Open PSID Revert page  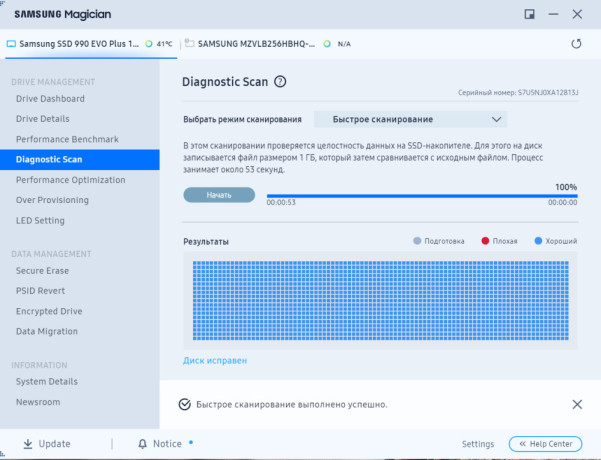40,291
